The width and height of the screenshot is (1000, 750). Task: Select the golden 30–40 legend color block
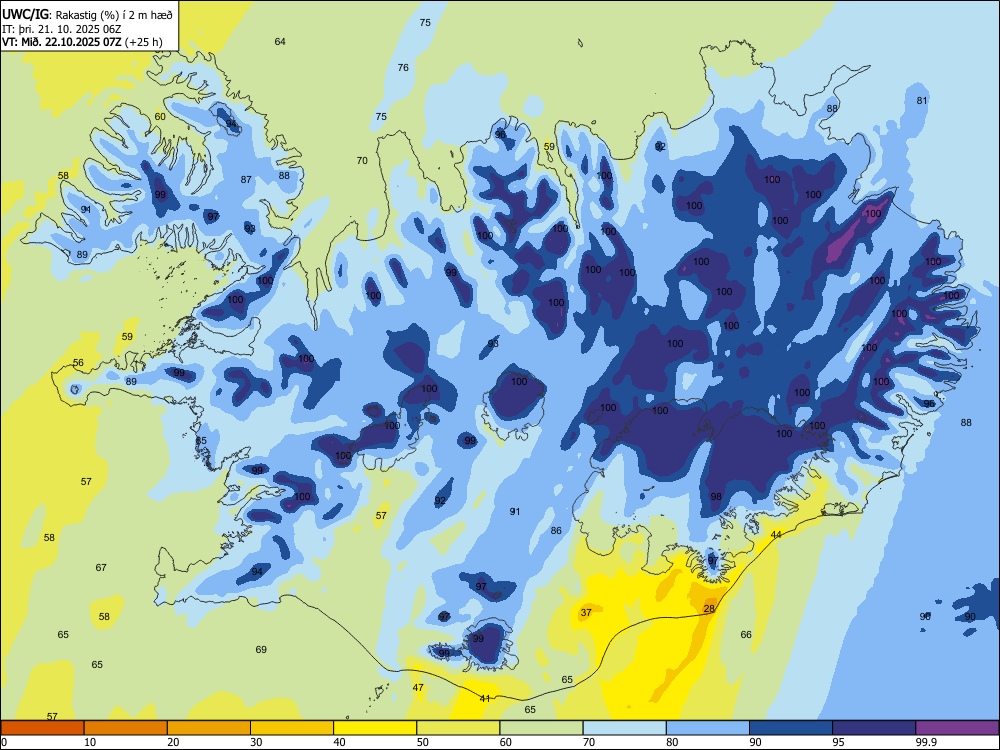point(292,728)
